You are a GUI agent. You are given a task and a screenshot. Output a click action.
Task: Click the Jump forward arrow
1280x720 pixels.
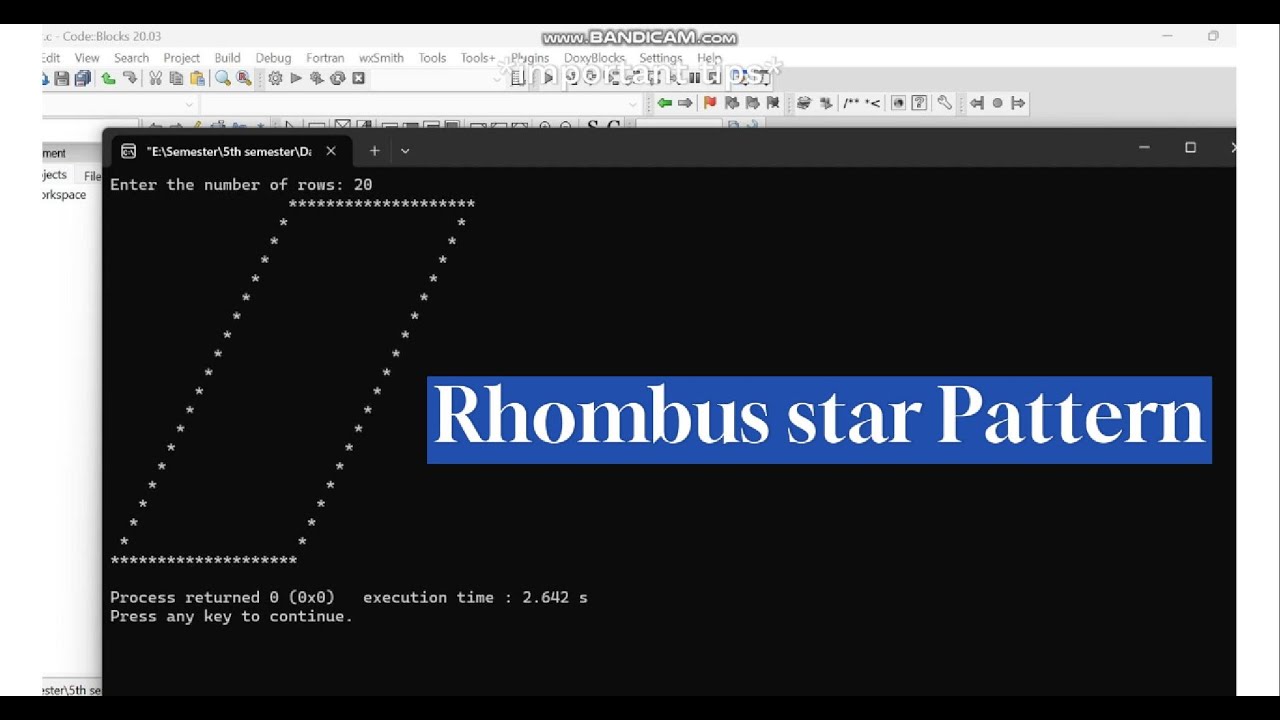685,103
